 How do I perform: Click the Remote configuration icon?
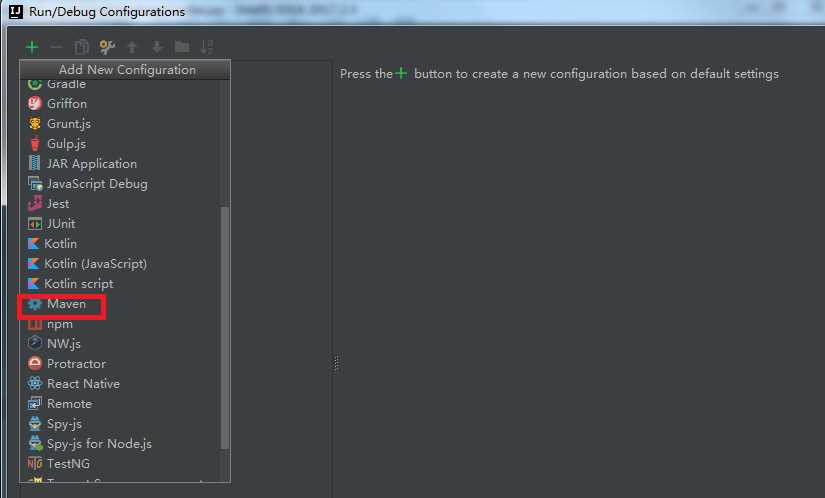[35, 403]
